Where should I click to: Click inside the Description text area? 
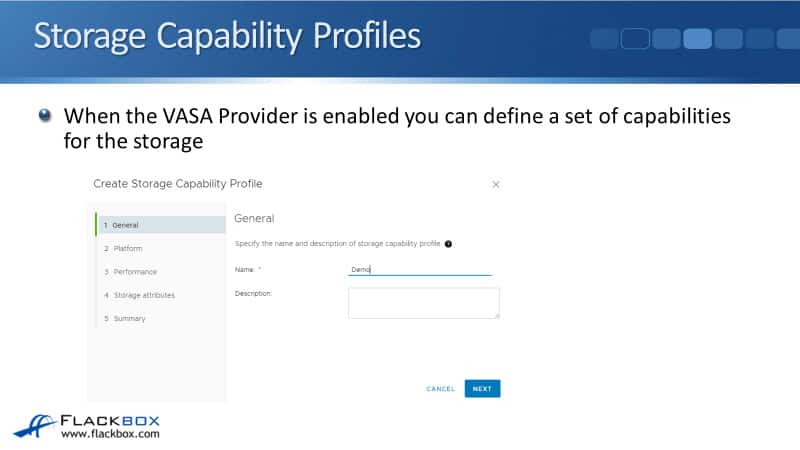coord(423,303)
